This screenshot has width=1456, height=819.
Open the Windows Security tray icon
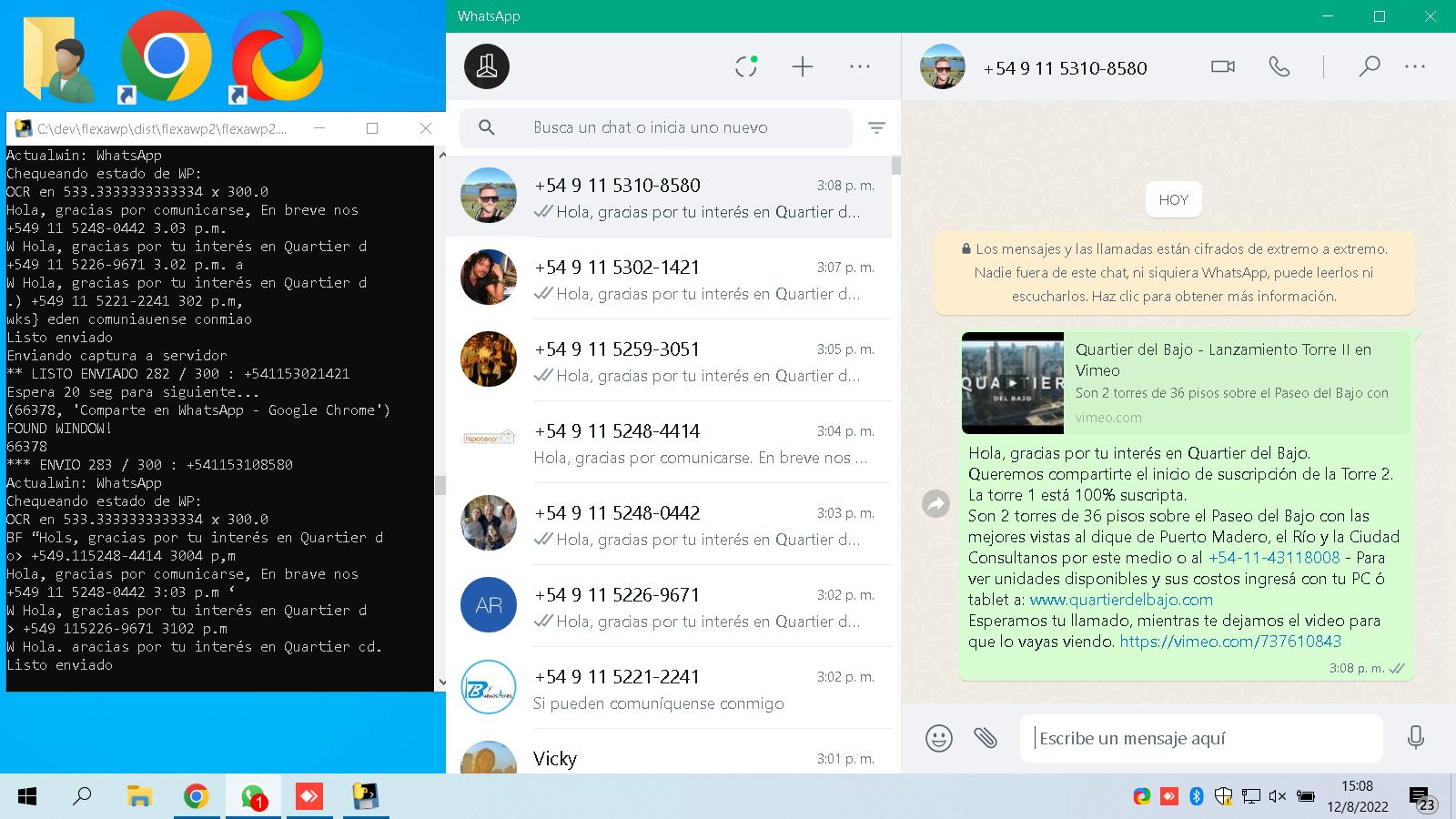(1224, 796)
